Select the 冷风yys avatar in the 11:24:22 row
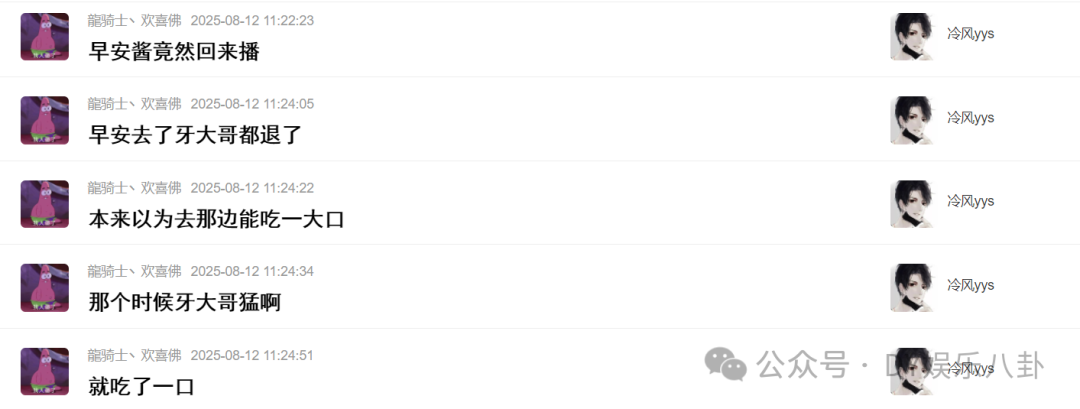Screen dimensions: 1080x409 coord(912,204)
